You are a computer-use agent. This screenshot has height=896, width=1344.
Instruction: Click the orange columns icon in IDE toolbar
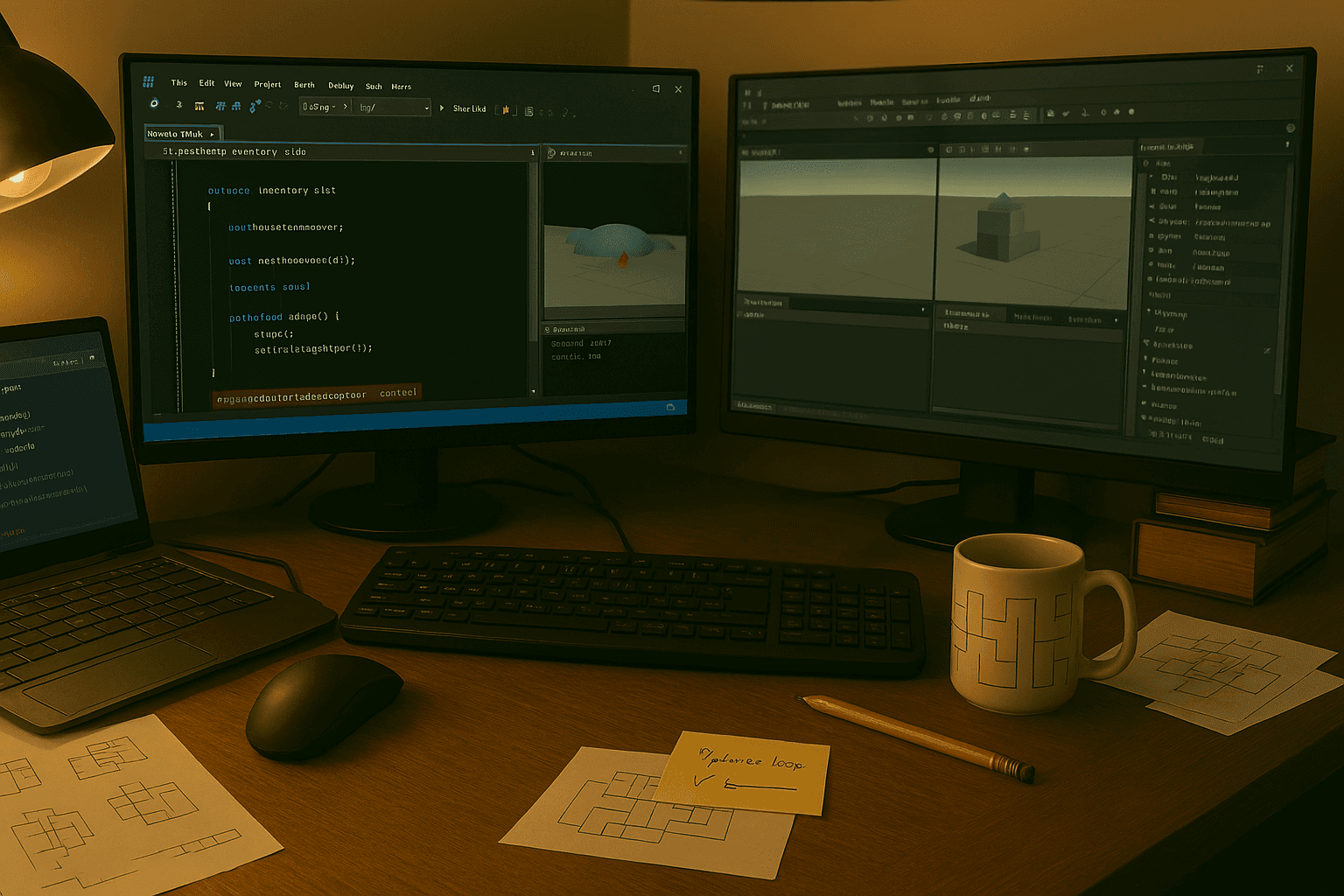click(x=199, y=106)
